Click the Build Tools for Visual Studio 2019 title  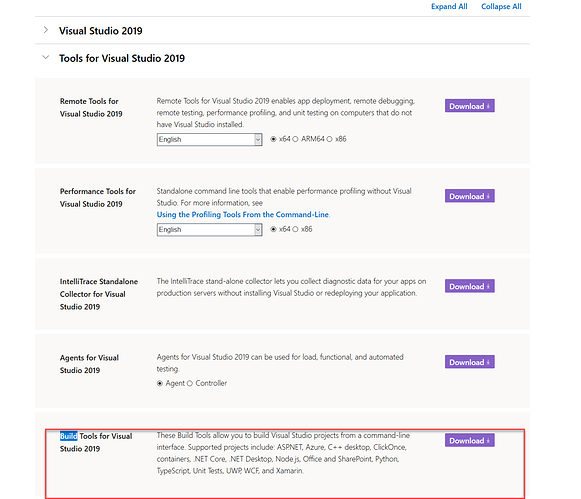click(96, 442)
